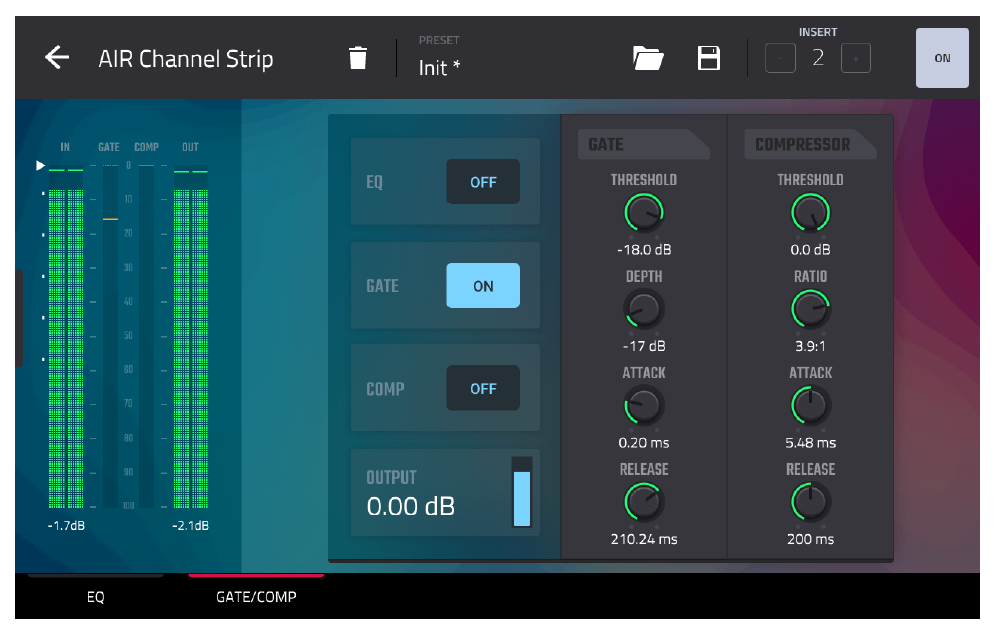Decrease insert slot with minus button
Image resolution: width=996 pixels, height=636 pixels.
pyautogui.click(x=780, y=58)
